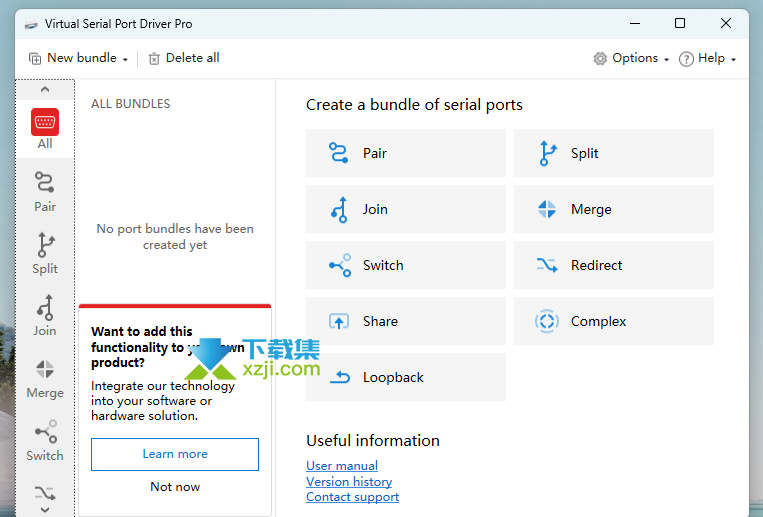Create a Merge bundle from the main panel

[x=614, y=209]
